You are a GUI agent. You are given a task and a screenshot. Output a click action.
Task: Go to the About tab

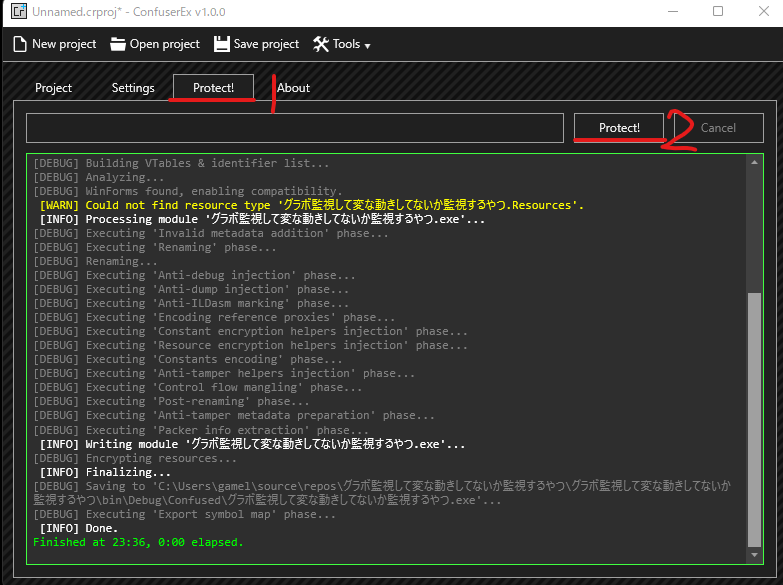tap(294, 88)
